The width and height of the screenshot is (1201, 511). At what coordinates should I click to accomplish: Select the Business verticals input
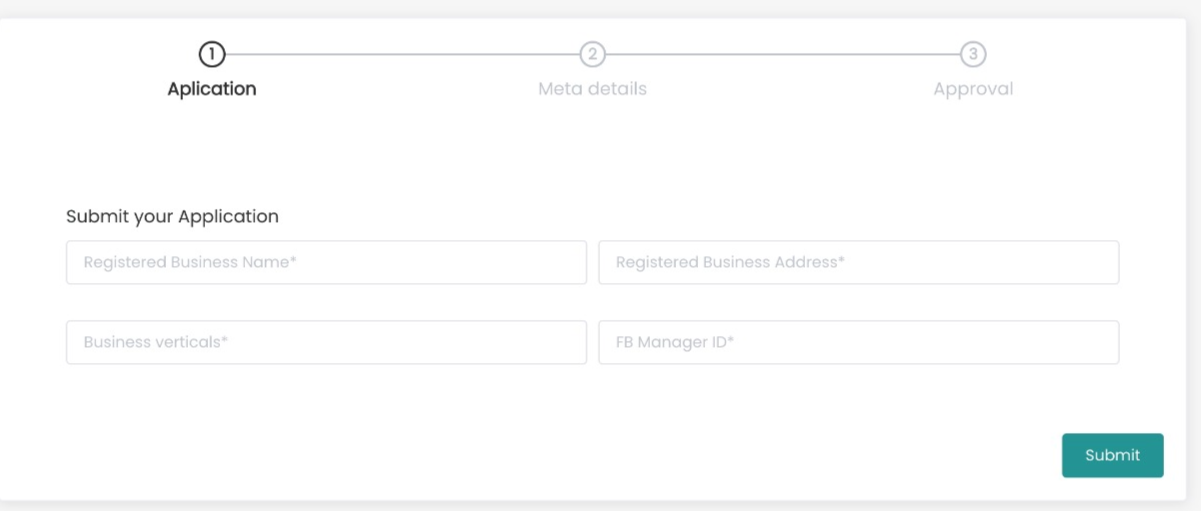326,342
